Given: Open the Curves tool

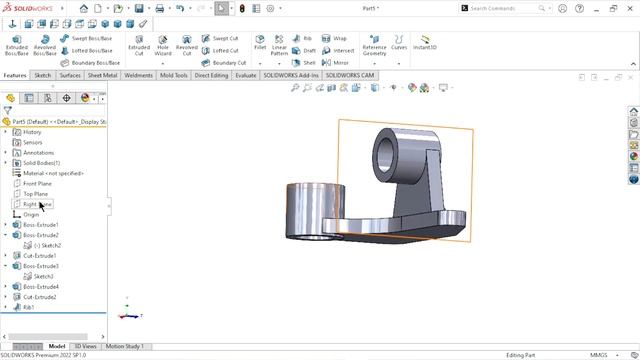Looking at the screenshot, I should pos(399,42).
